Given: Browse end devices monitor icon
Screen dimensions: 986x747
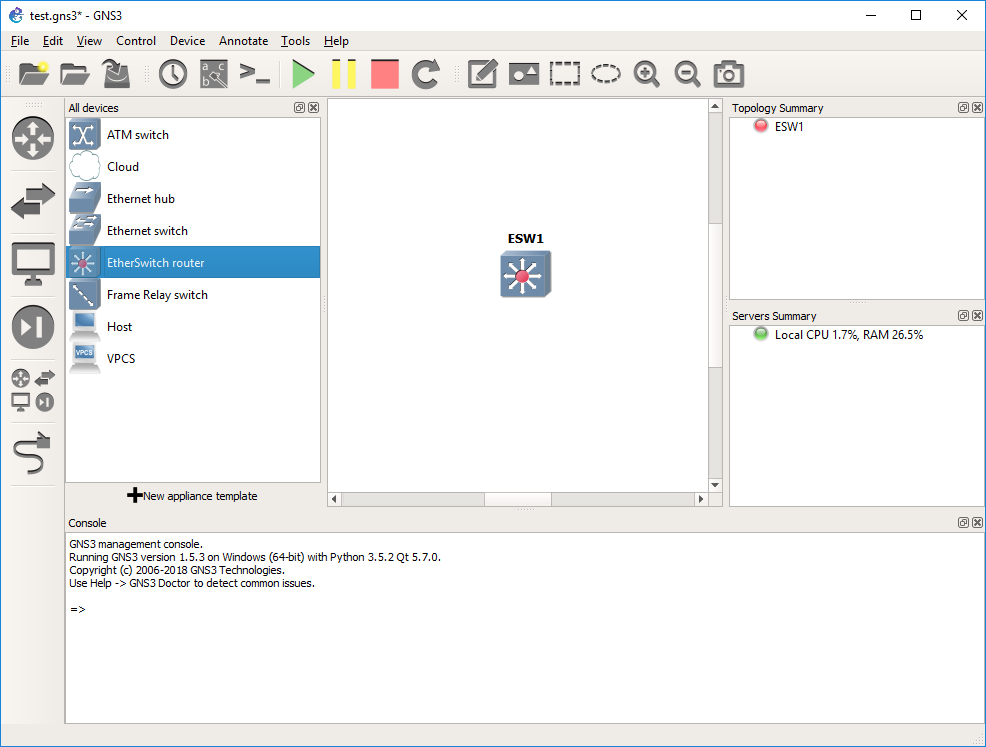Looking at the screenshot, I should tap(33, 263).
